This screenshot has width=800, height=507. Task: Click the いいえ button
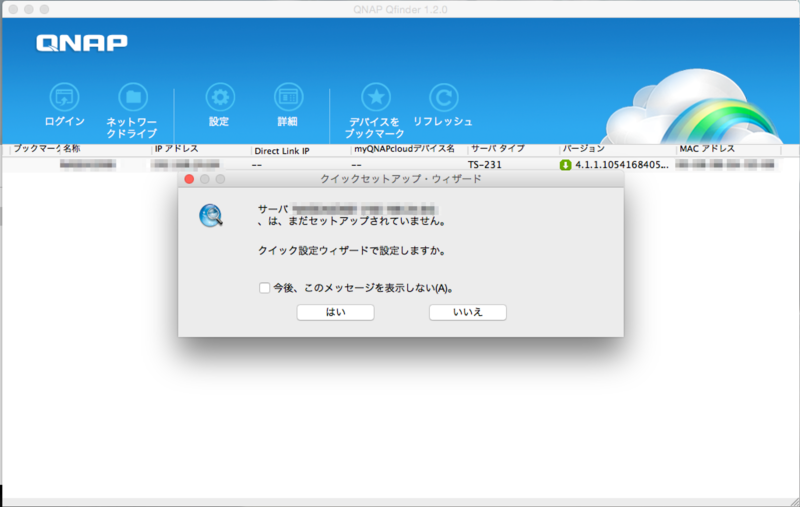[467, 312]
